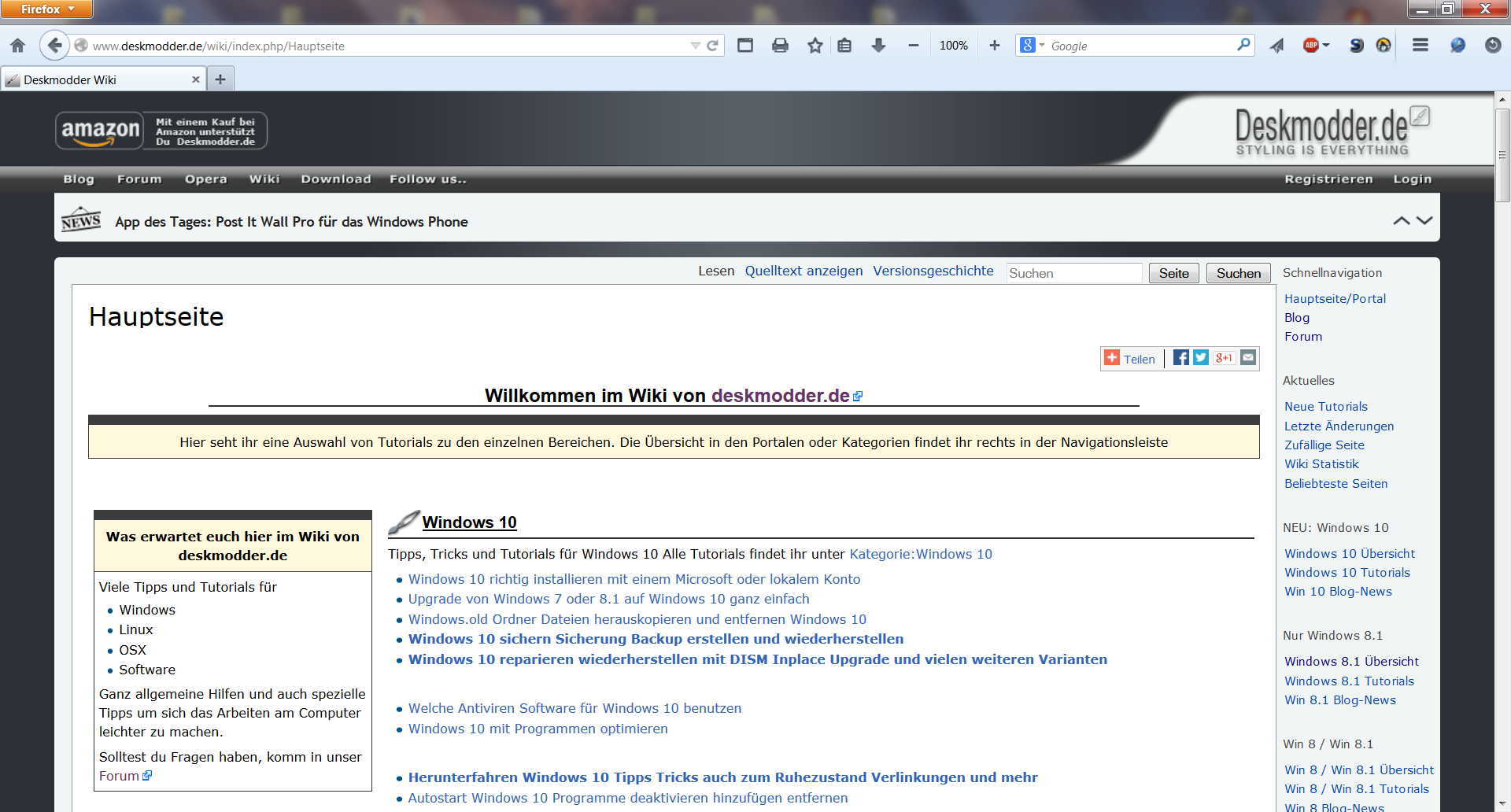Close the Deskmodder Wiki tab

click(x=196, y=79)
